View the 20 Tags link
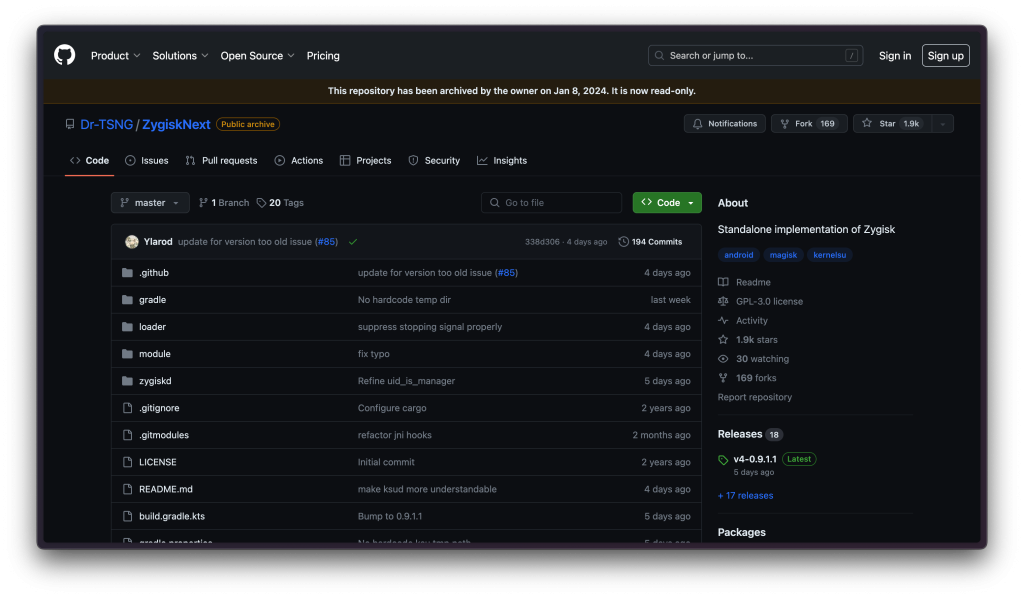1024x598 pixels. click(x=280, y=202)
